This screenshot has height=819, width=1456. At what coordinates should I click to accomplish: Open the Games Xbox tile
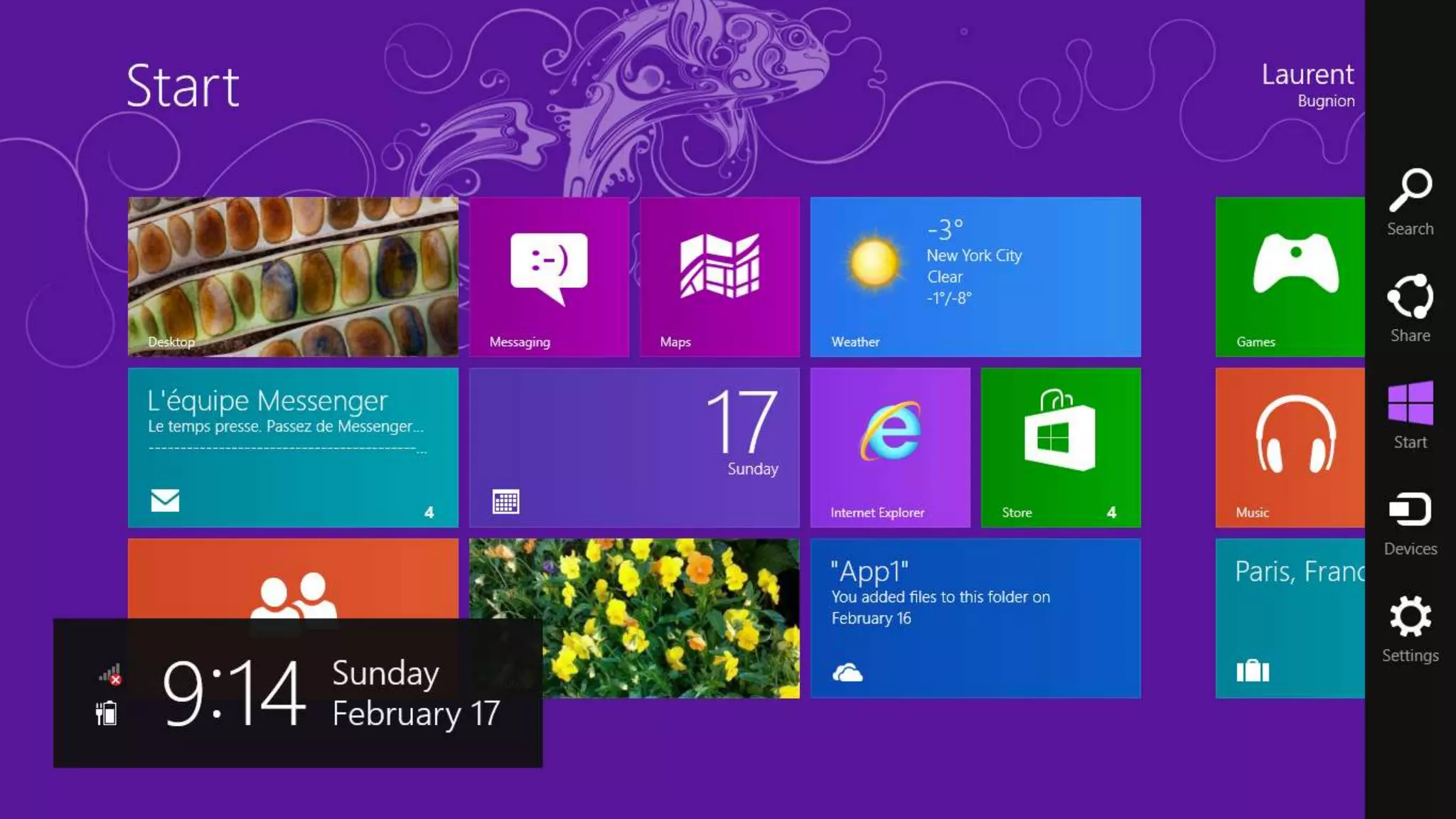tap(1290, 277)
